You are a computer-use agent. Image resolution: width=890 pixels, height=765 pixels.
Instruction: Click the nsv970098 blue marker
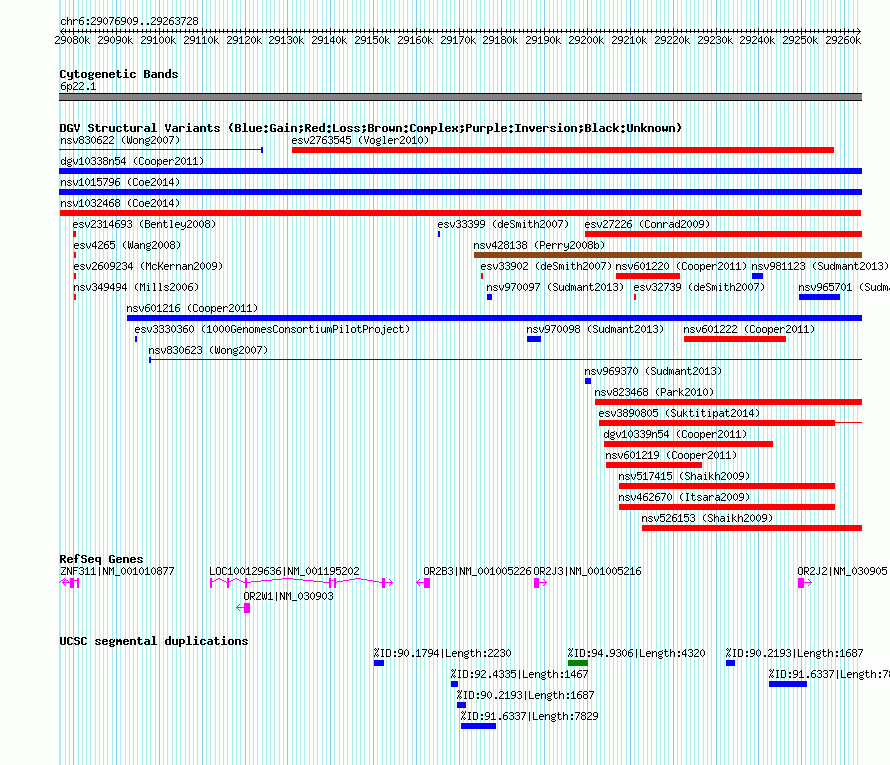[534, 339]
